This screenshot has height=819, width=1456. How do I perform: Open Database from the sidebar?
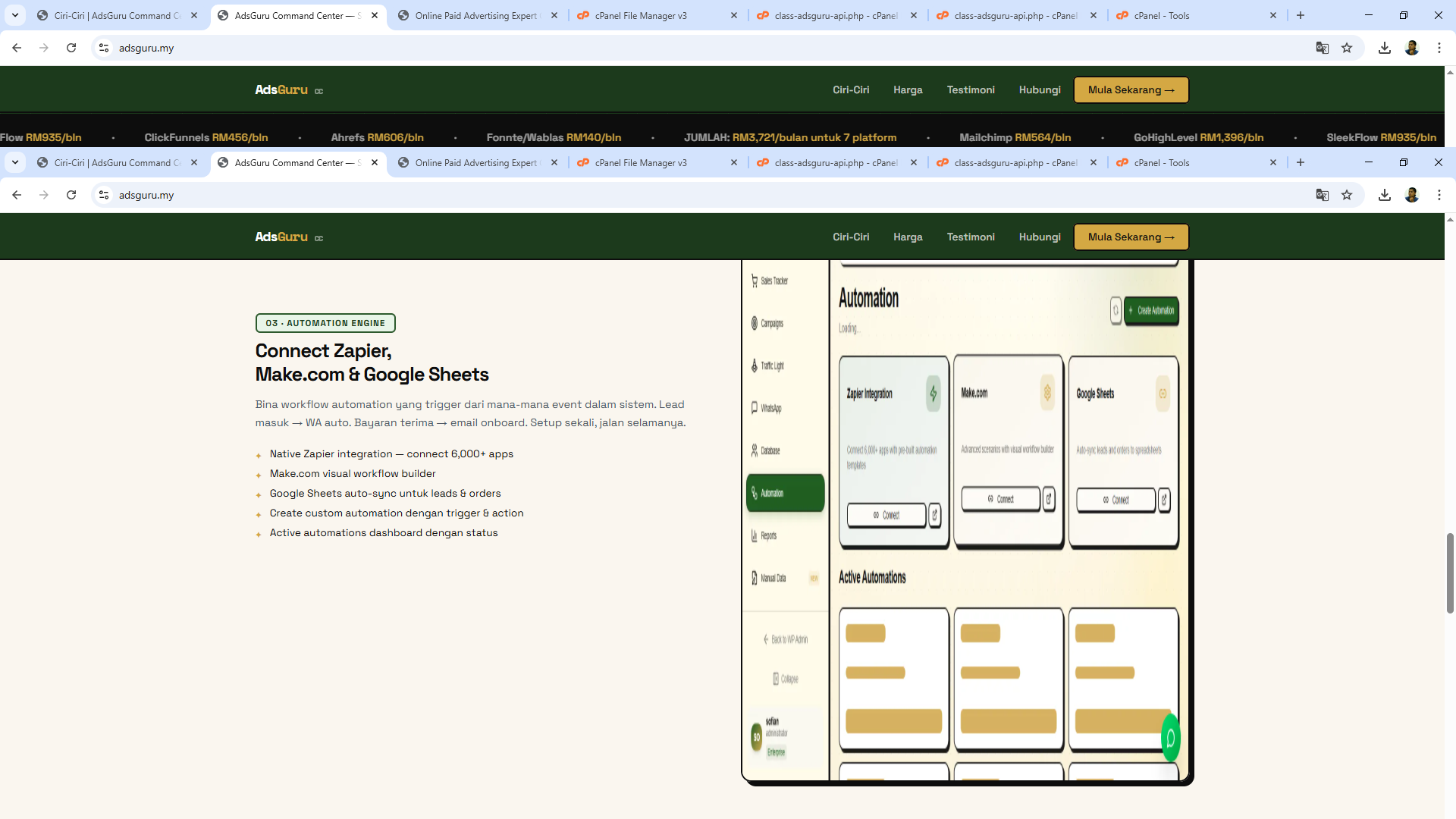click(770, 450)
